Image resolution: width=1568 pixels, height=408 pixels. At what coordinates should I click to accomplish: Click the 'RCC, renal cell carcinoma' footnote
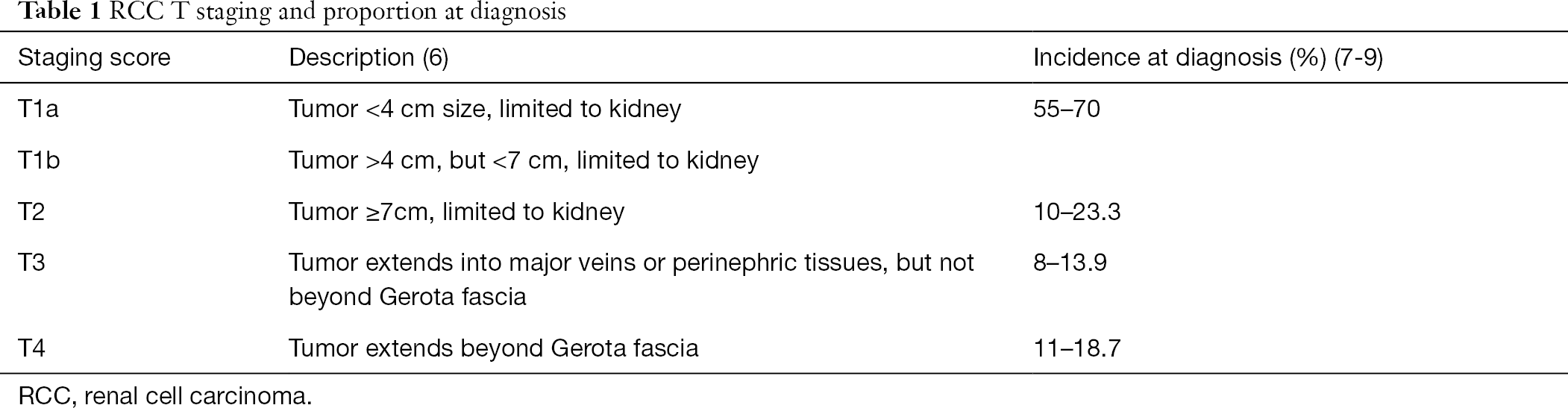coord(165,395)
